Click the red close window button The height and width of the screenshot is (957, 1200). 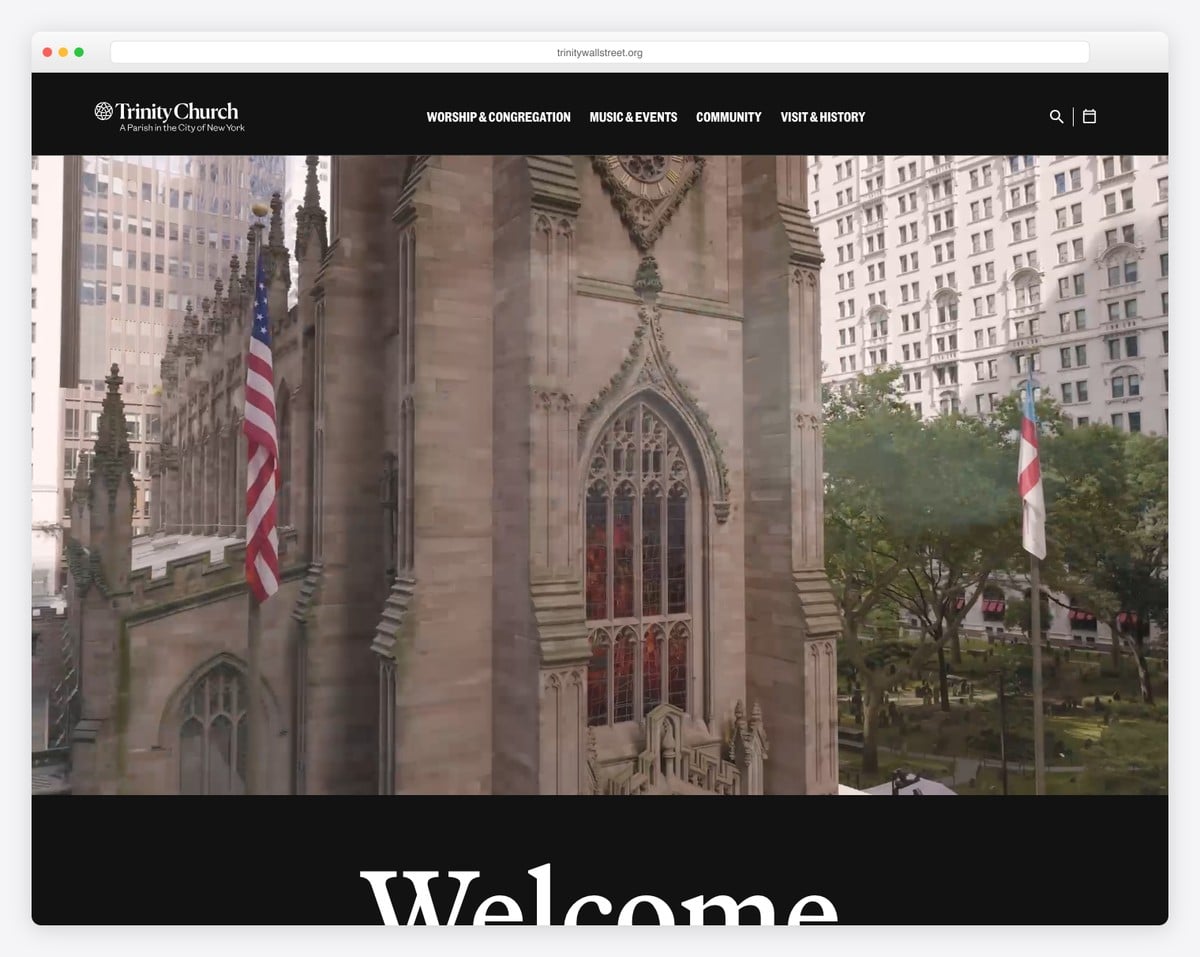(47, 52)
